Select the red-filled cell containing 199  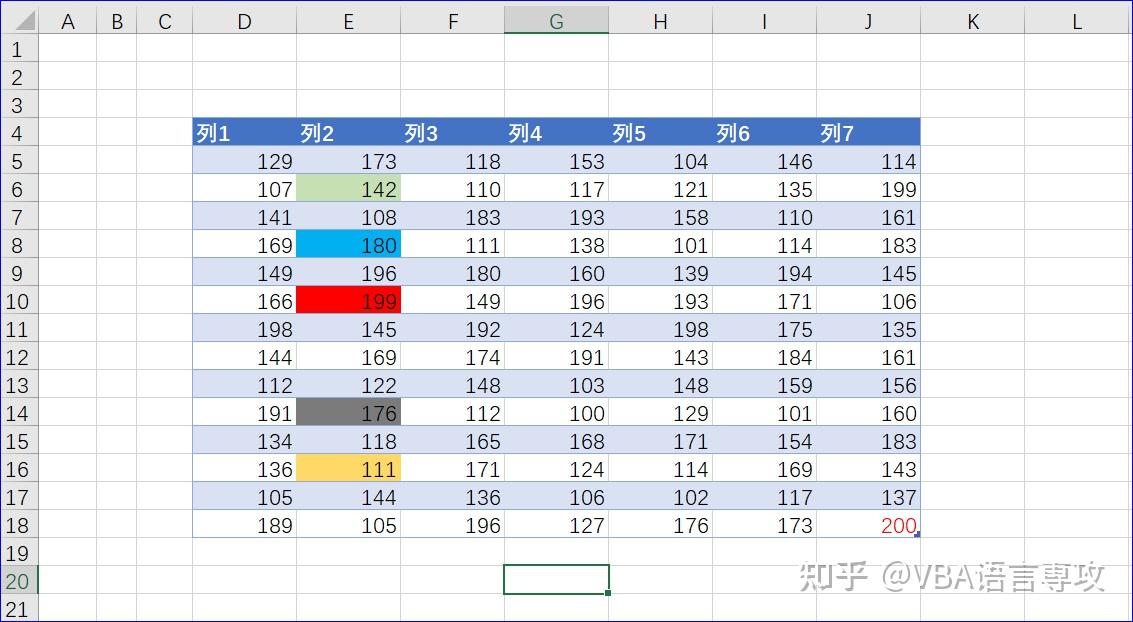(348, 301)
